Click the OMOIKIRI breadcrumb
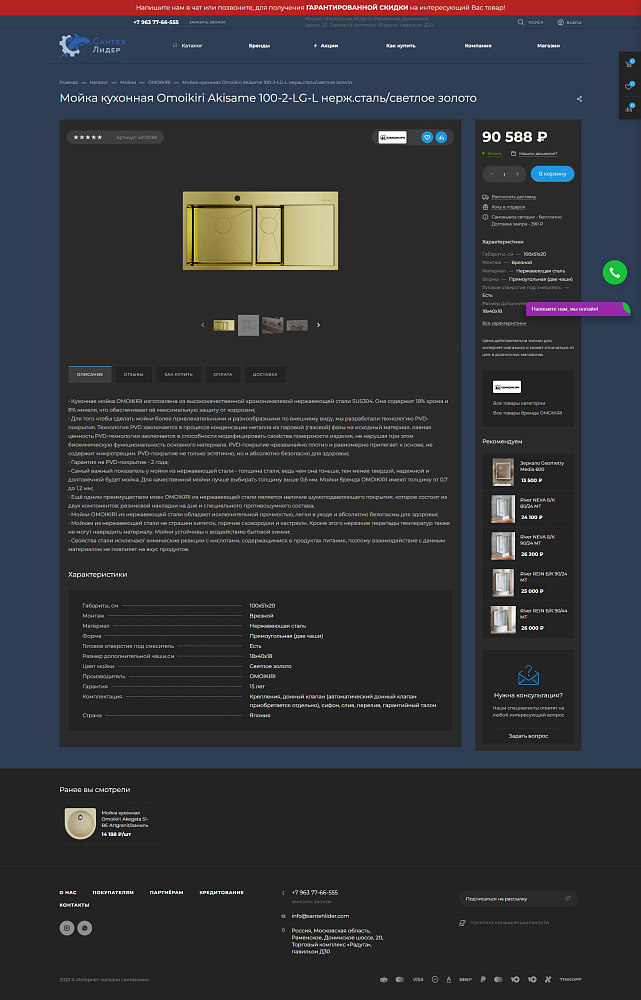 (x=159, y=82)
